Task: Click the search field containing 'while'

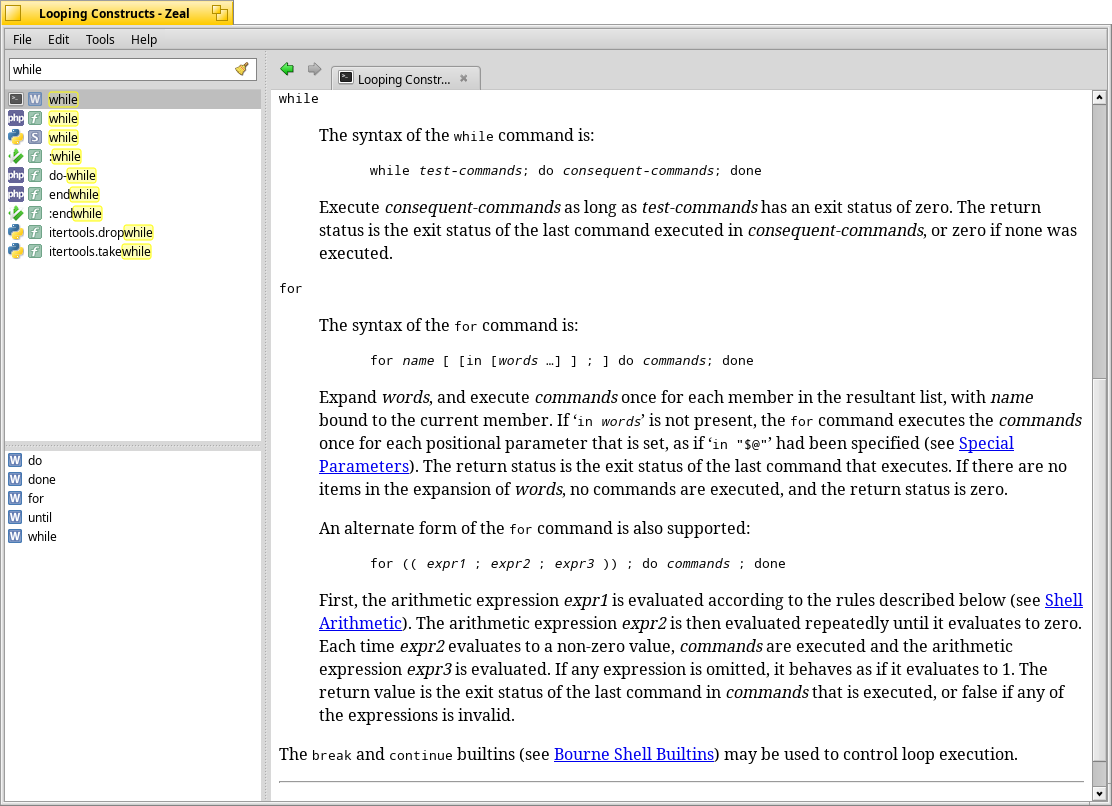Action: [133, 69]
